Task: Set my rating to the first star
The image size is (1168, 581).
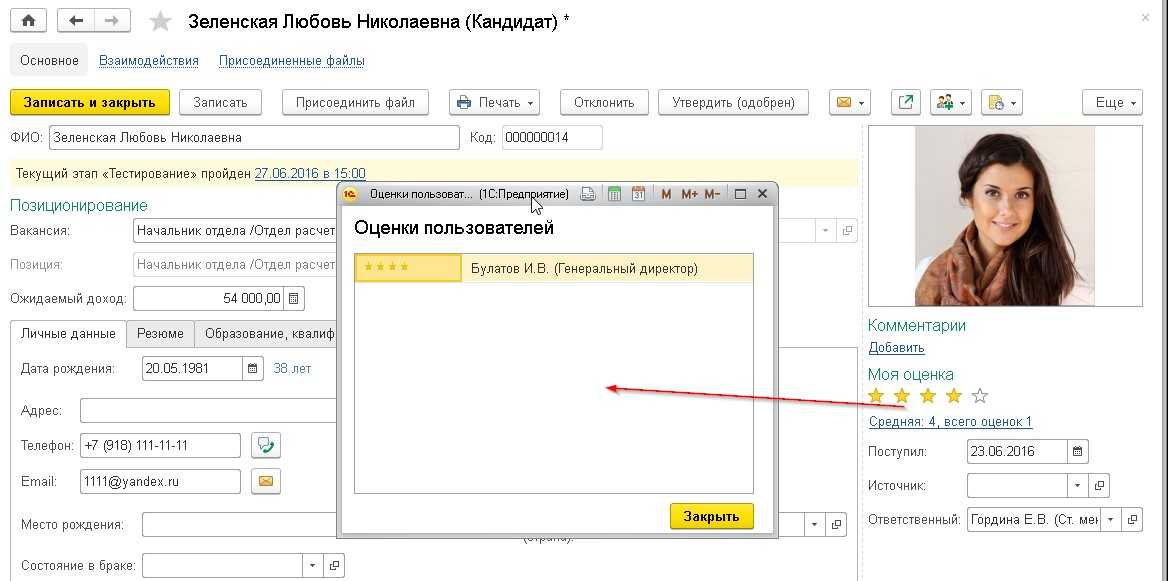Action: pyautogui.click(x=877, y=397)
